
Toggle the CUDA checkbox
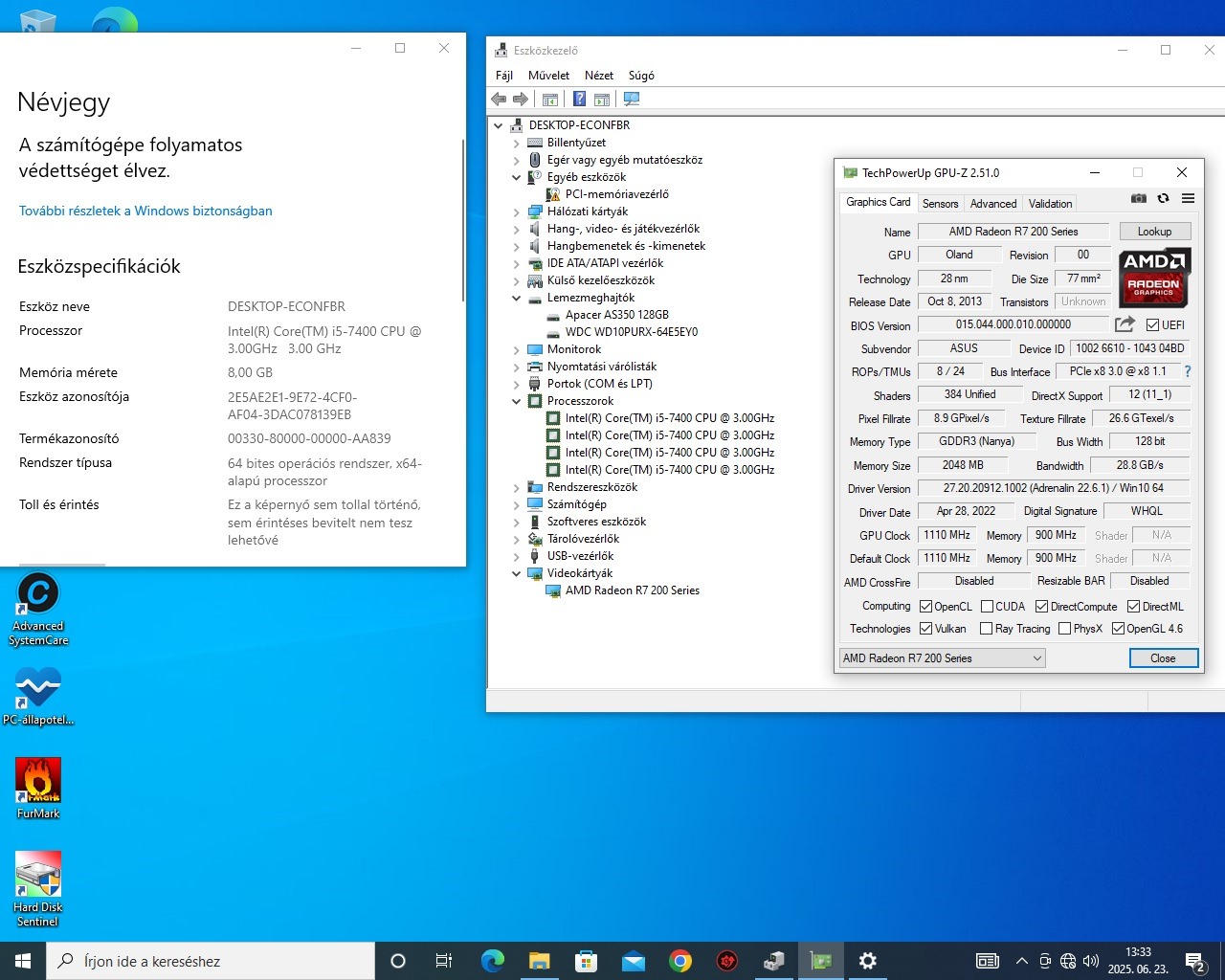point(987,607)
